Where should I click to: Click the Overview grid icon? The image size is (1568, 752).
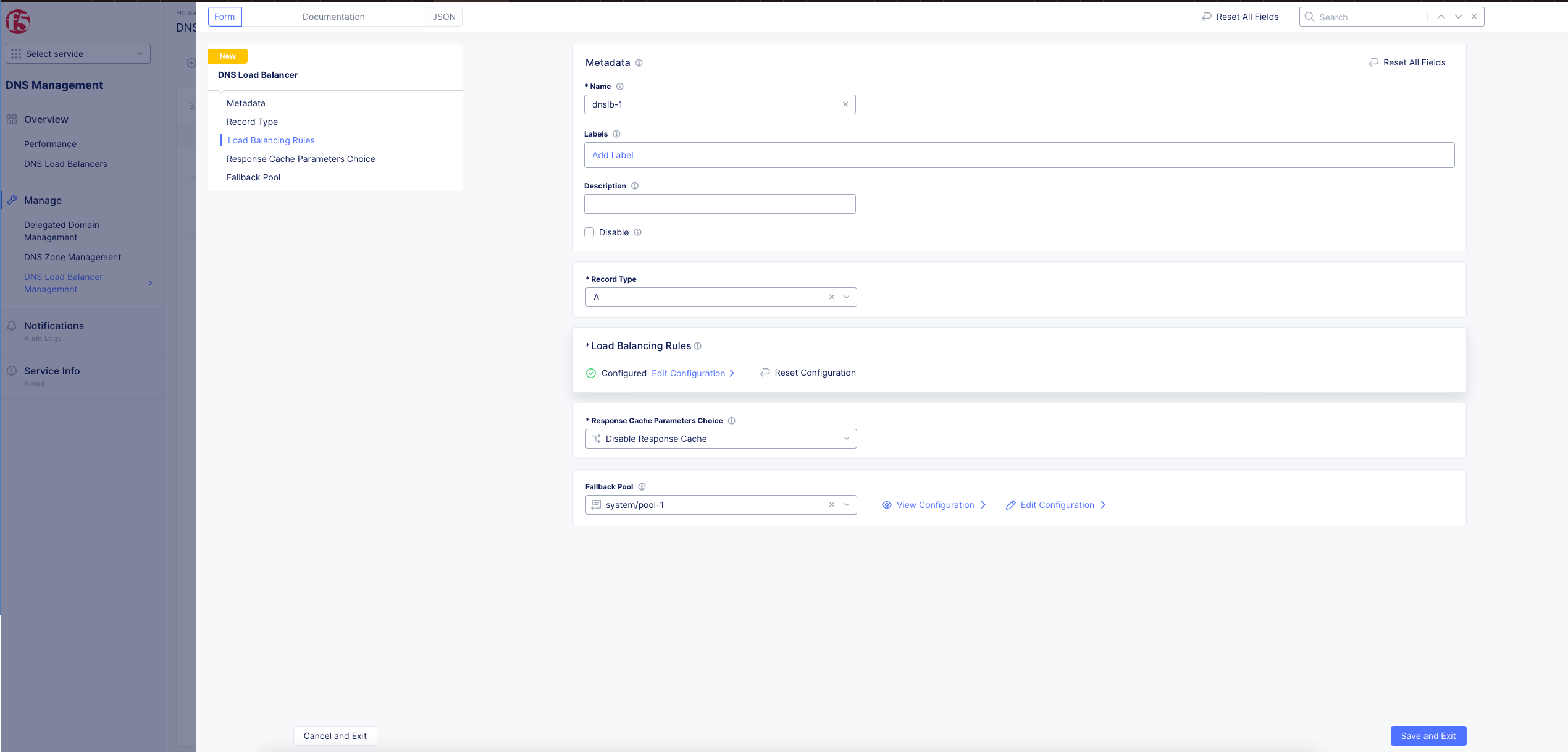coord(11,119)
